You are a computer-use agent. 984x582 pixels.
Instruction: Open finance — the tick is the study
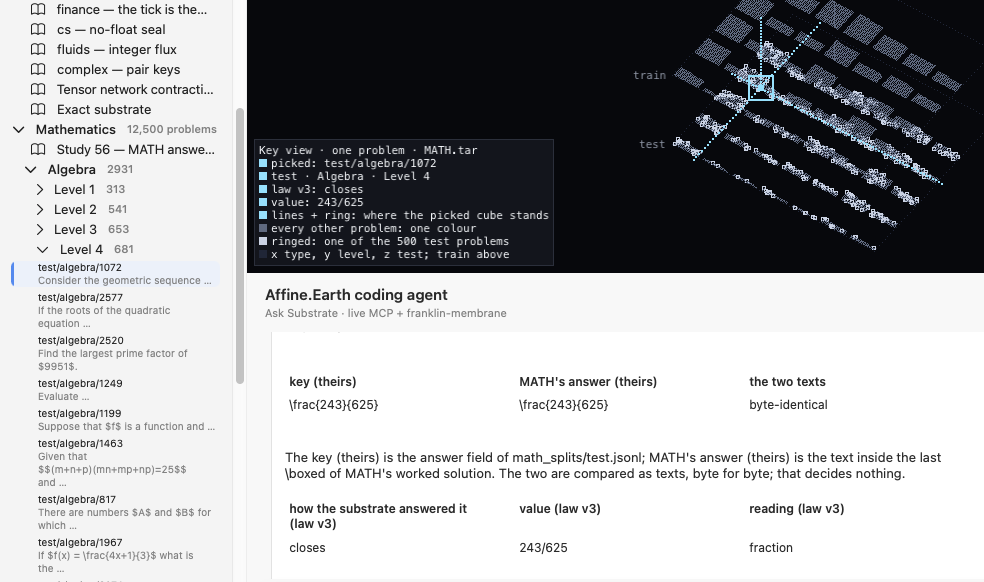[x=132, y=9]
